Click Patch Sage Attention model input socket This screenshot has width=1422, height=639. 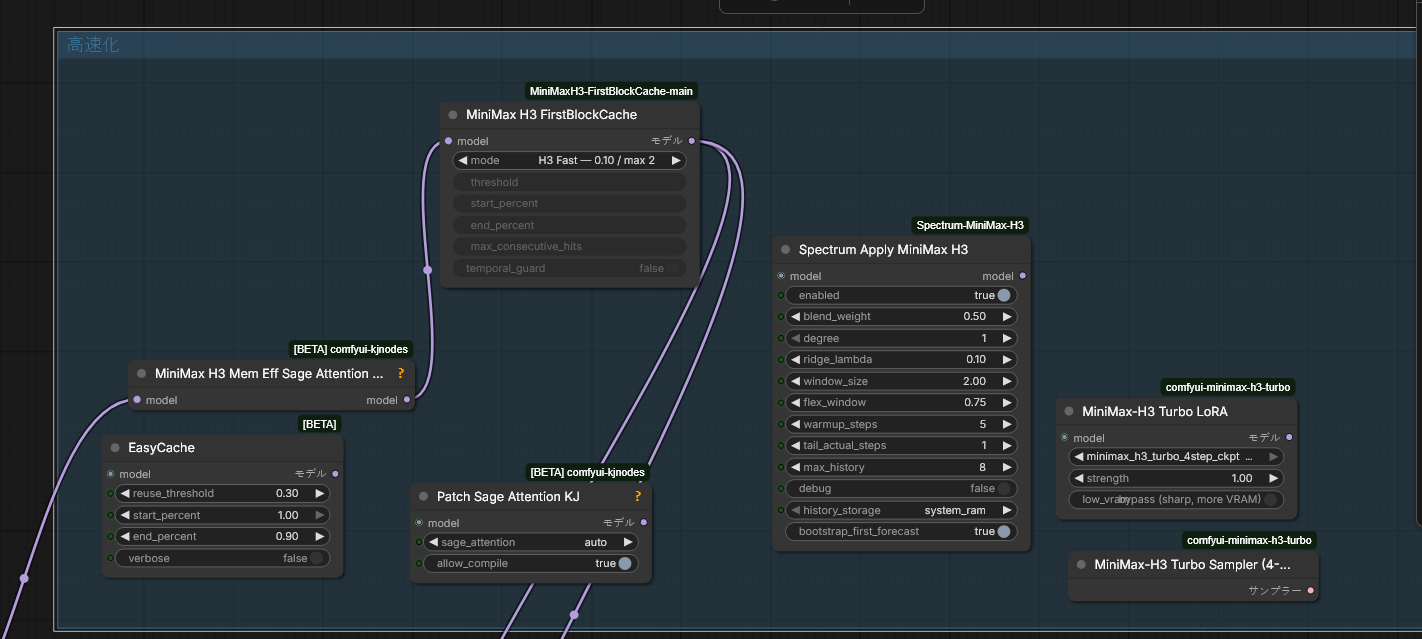click(x=419, y=523)
